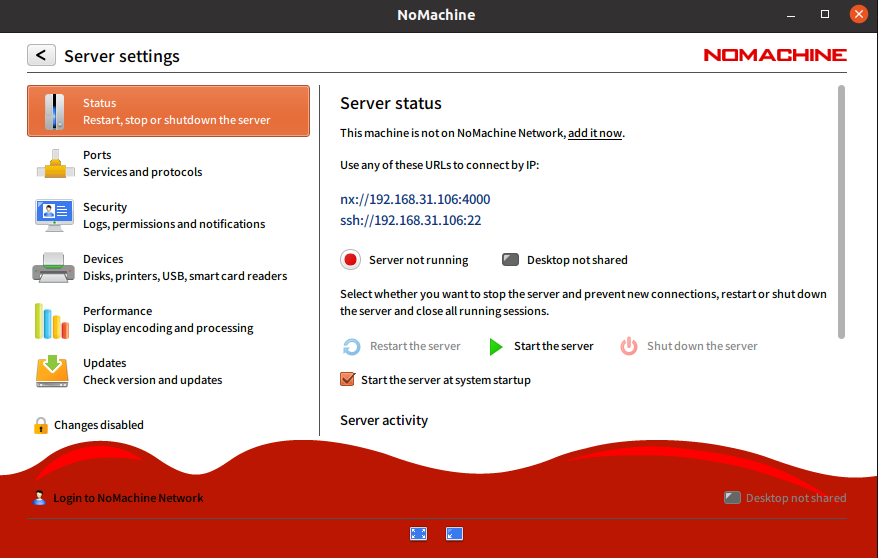The height and width of the screenshot is (558, 878).
Task: Click the bottom-bar Desktop not shared label
Action: pos(796,498)
